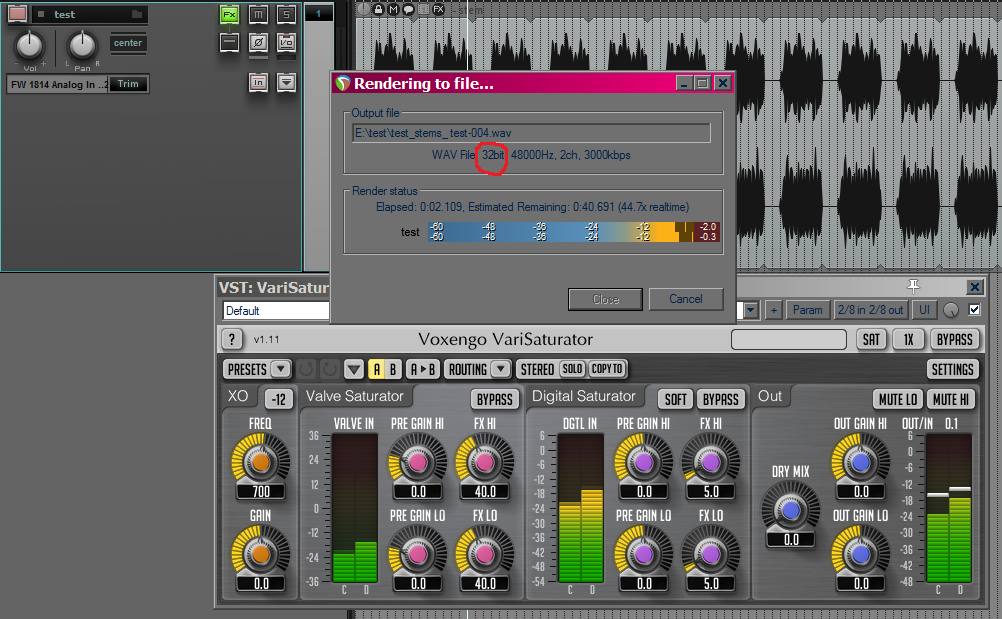The height and width of the screenshot is (619, 1002).
Task: Open record mode dropdown arrow on track
Action: [286, 82]
